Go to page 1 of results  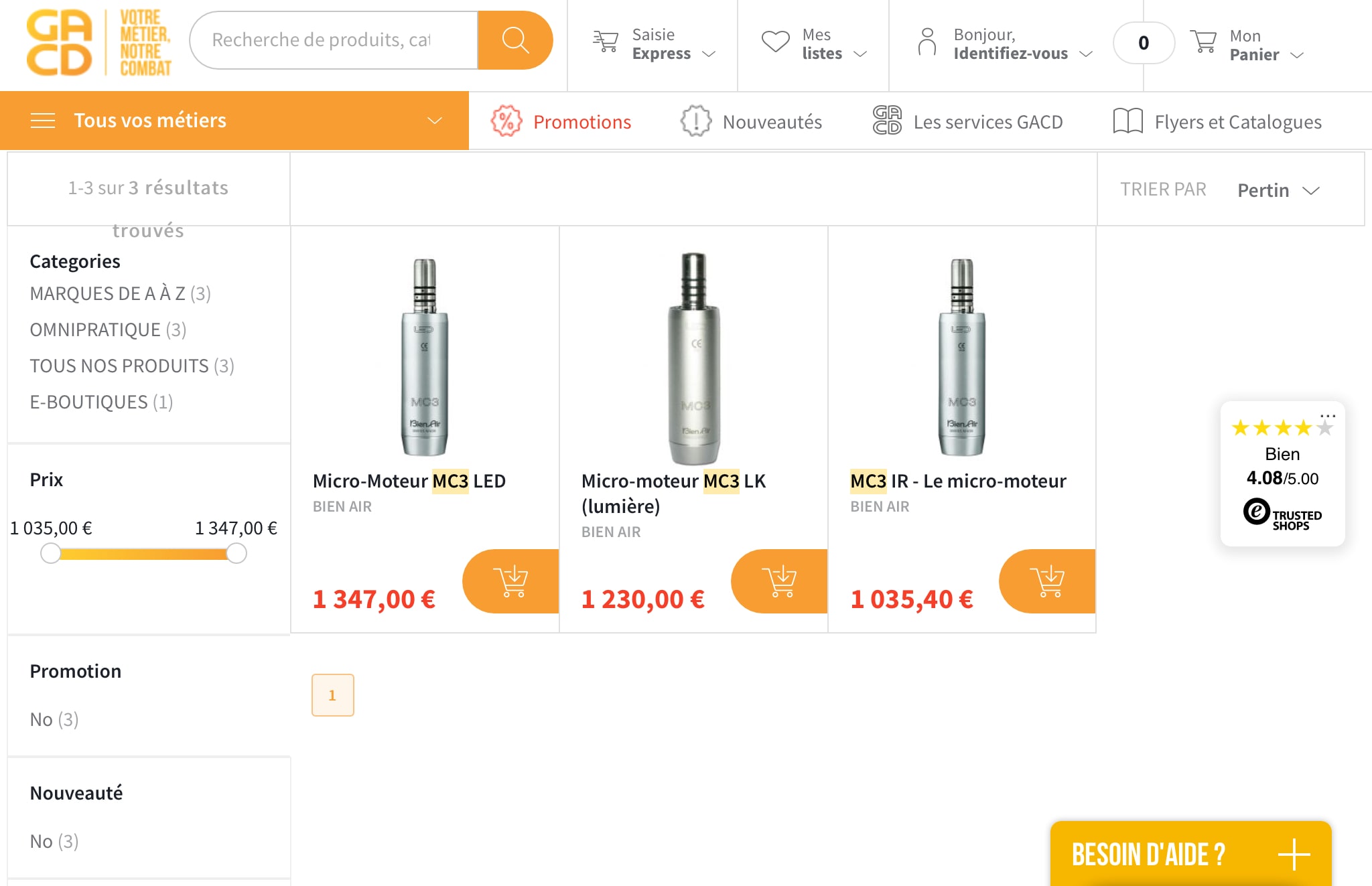click(x=332, y=695)
